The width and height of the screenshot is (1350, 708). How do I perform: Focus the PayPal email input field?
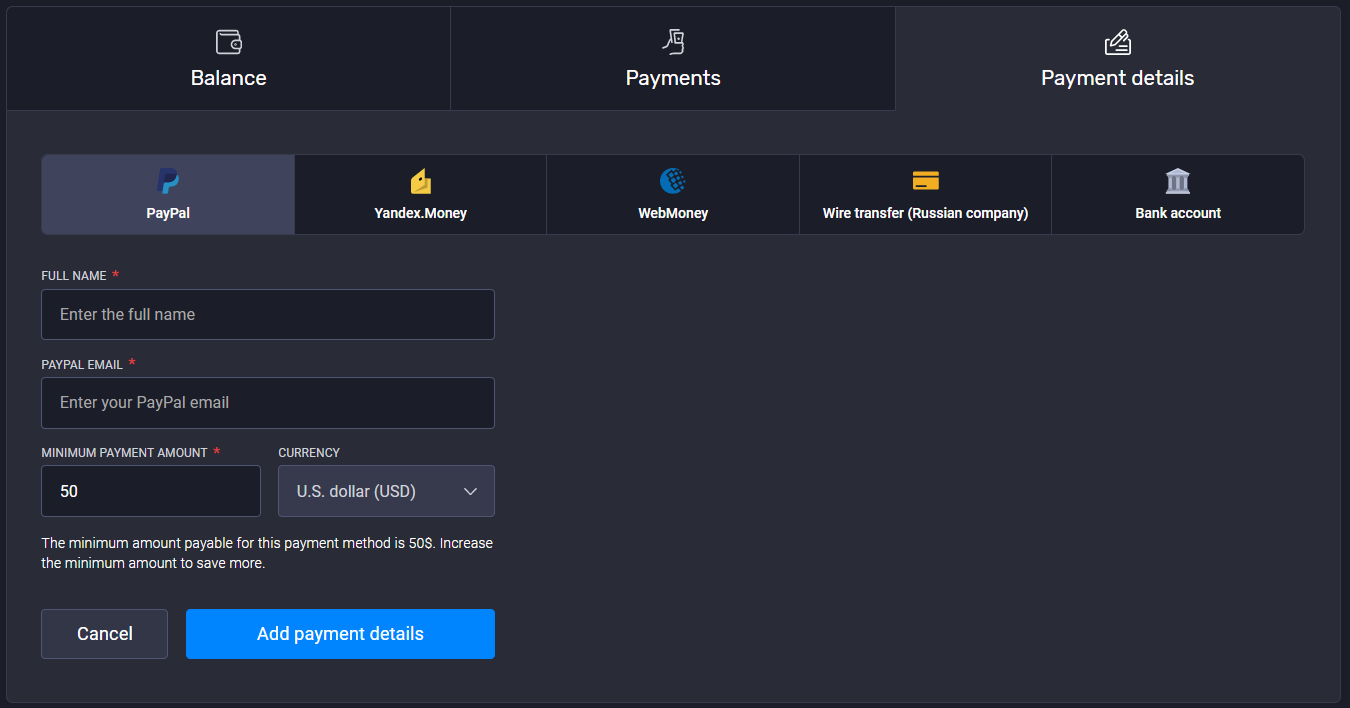point(268,403)
